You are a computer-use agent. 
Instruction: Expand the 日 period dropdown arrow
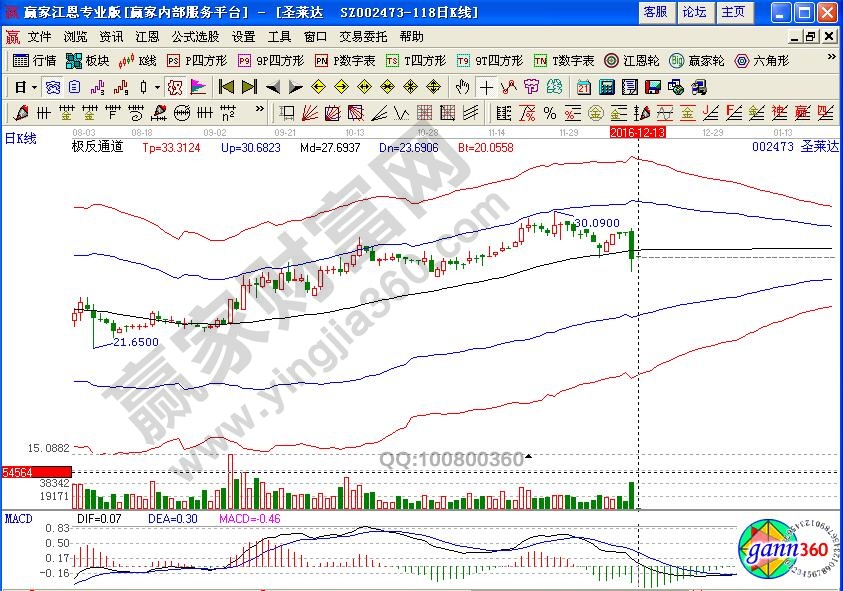coord(33,86)
